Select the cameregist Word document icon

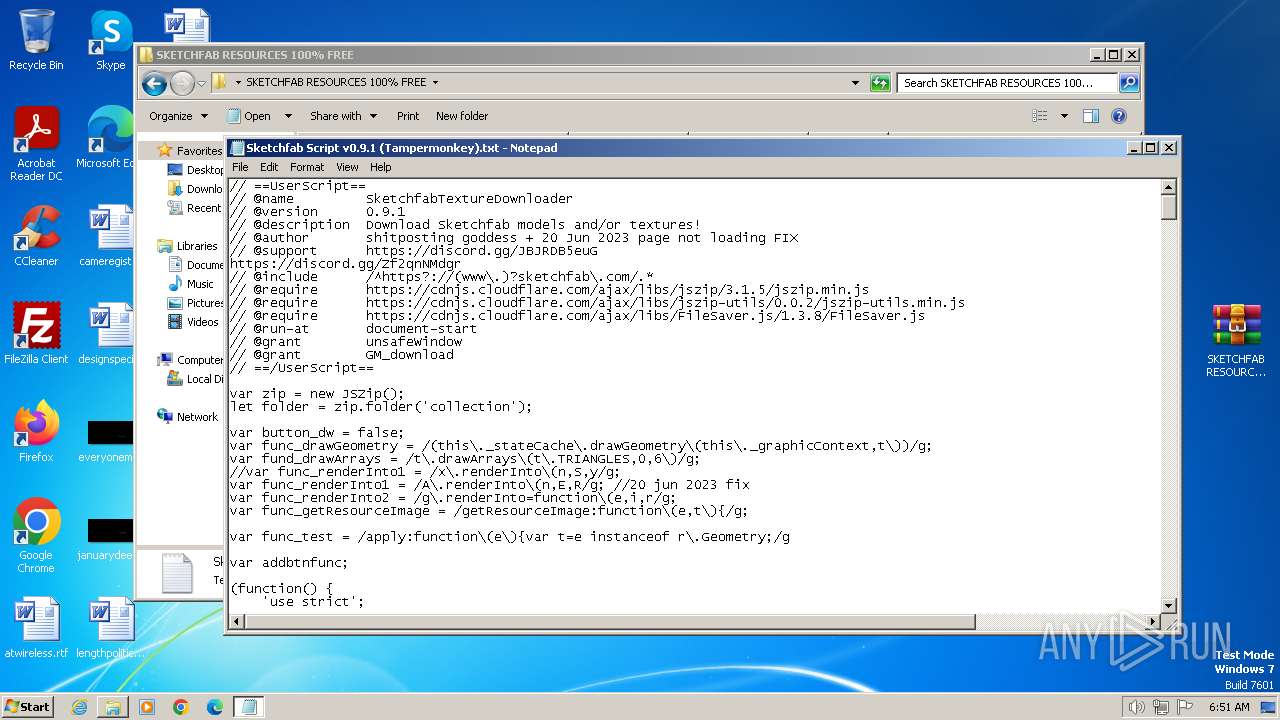tap(105, 236)
